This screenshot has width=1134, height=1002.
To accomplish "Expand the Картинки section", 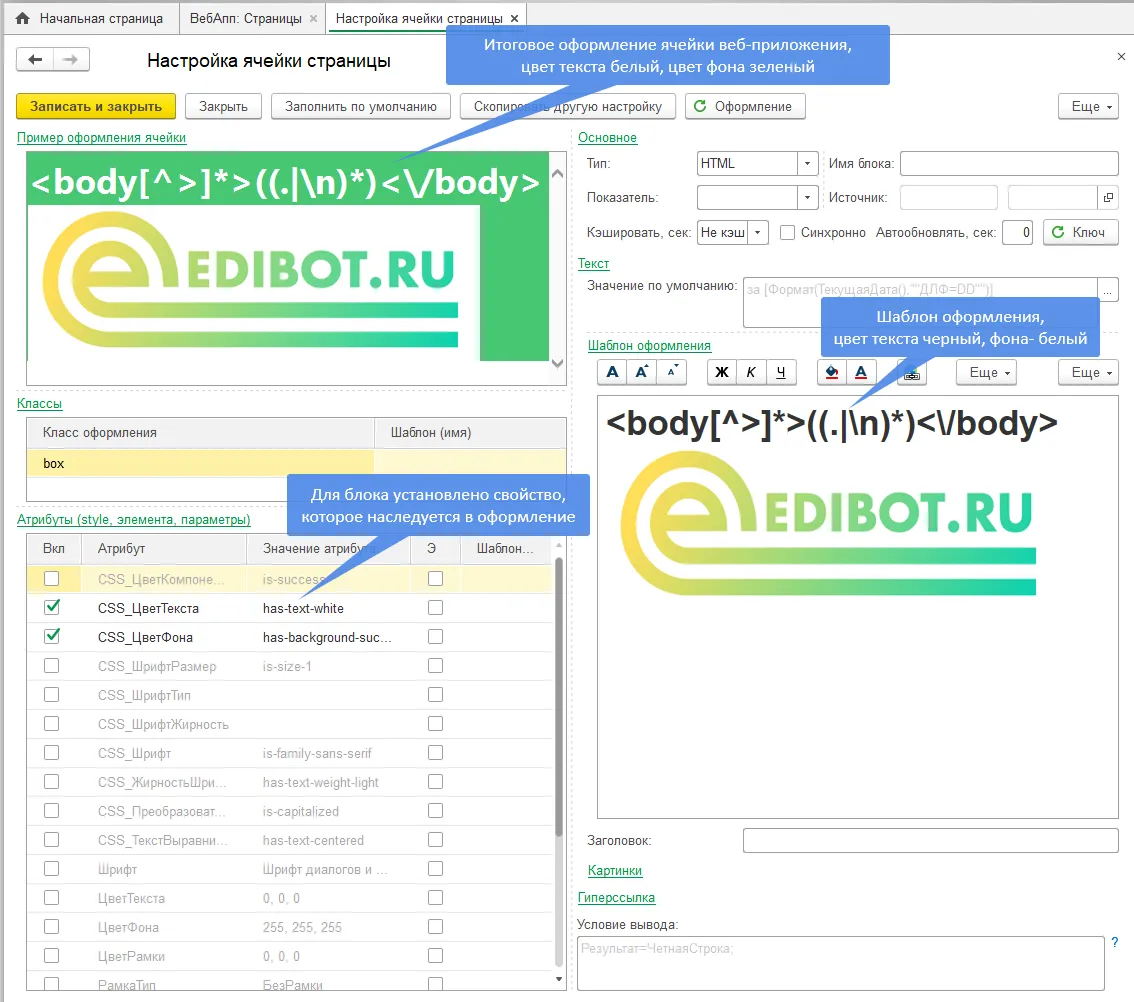I will point(615,870).
